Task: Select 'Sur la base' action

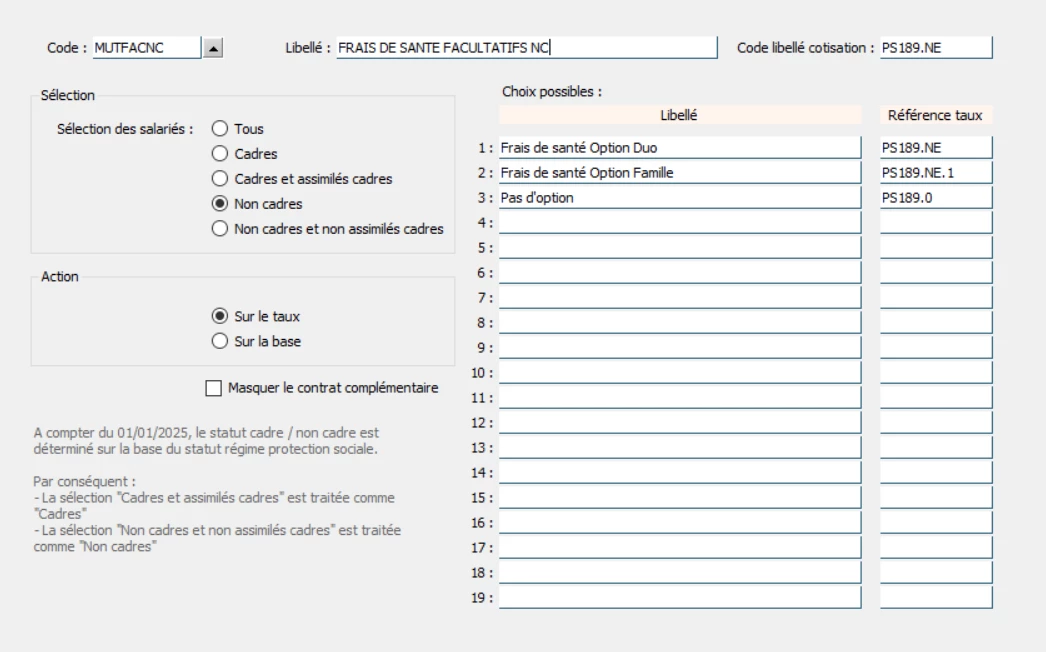Action: (219, 341)
